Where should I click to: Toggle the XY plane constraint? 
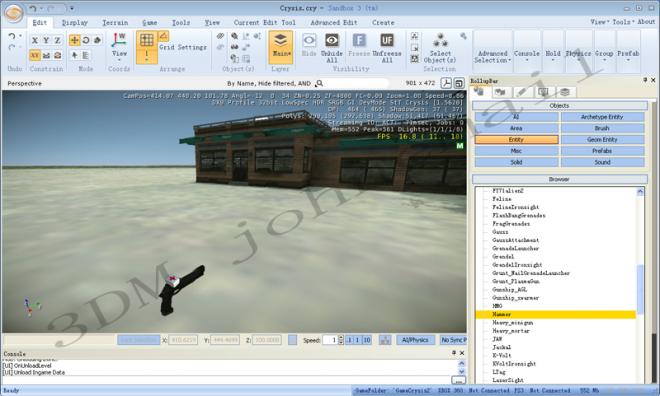[x=35, y=55]
